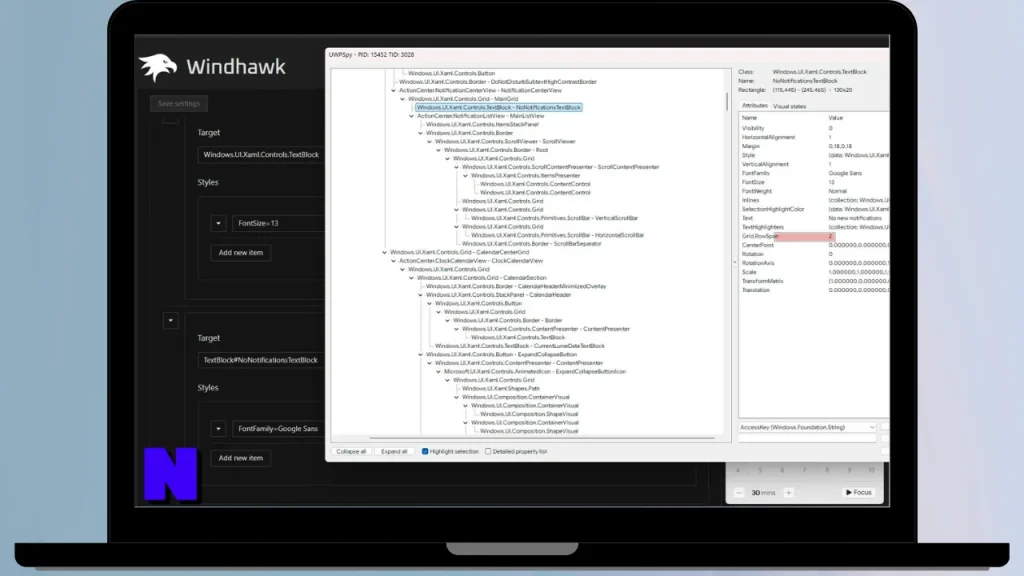Select the Border - CalendarHeaderMinimizedOverlay row
Screen dimensions: 1024x576
(x=516, y=286)
